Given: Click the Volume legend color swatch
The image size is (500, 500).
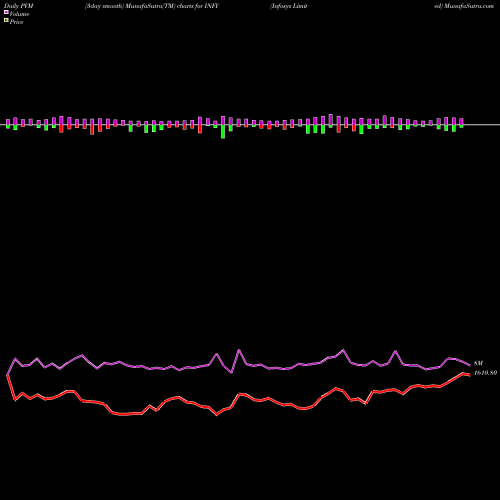Looking at the screenshot, I should (x=6, y=12).
